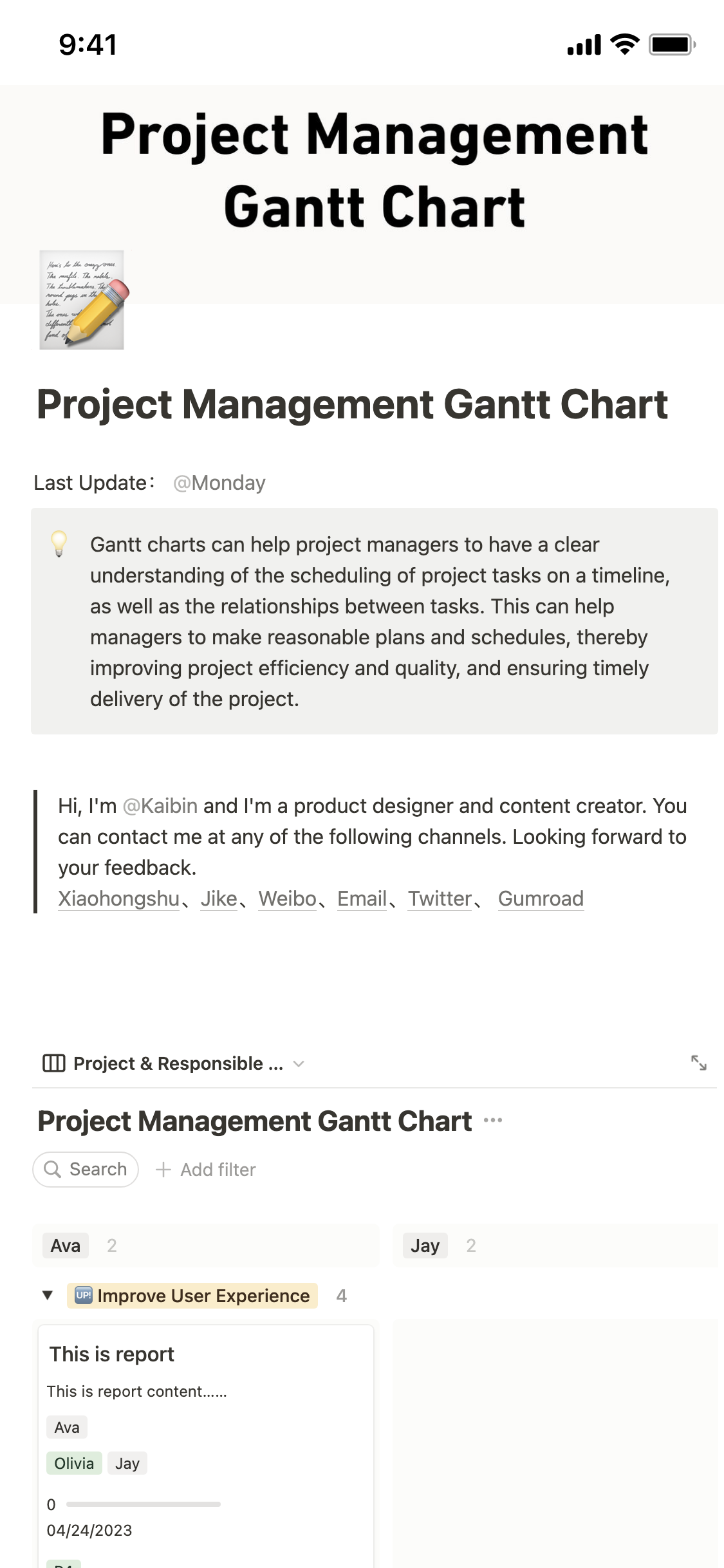Screen dimensions: 724x1568
Task: Open the full-page expand arrows icon
Action: (x=698, y=1063)
